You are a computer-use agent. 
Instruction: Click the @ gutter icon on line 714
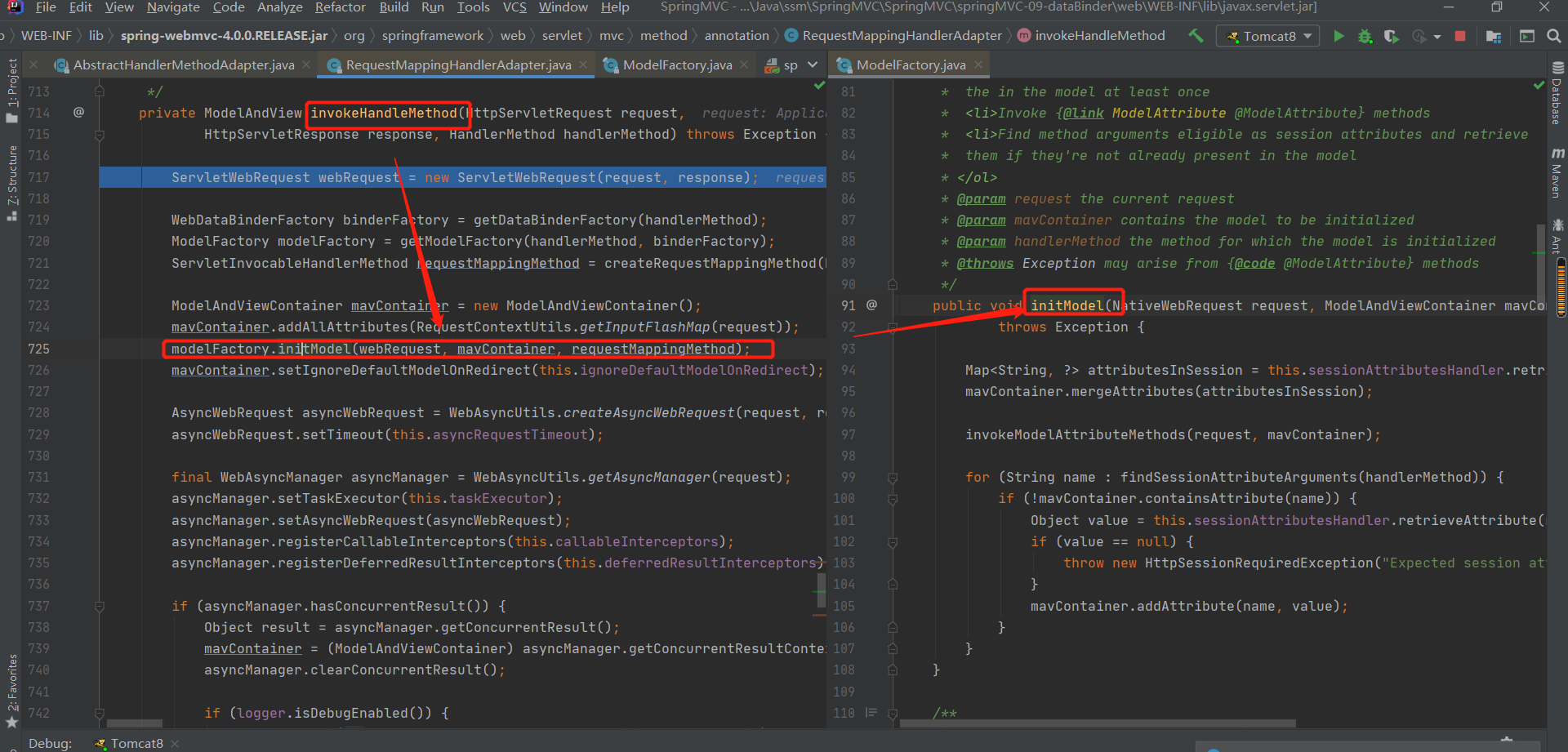[x=78, y=113]
